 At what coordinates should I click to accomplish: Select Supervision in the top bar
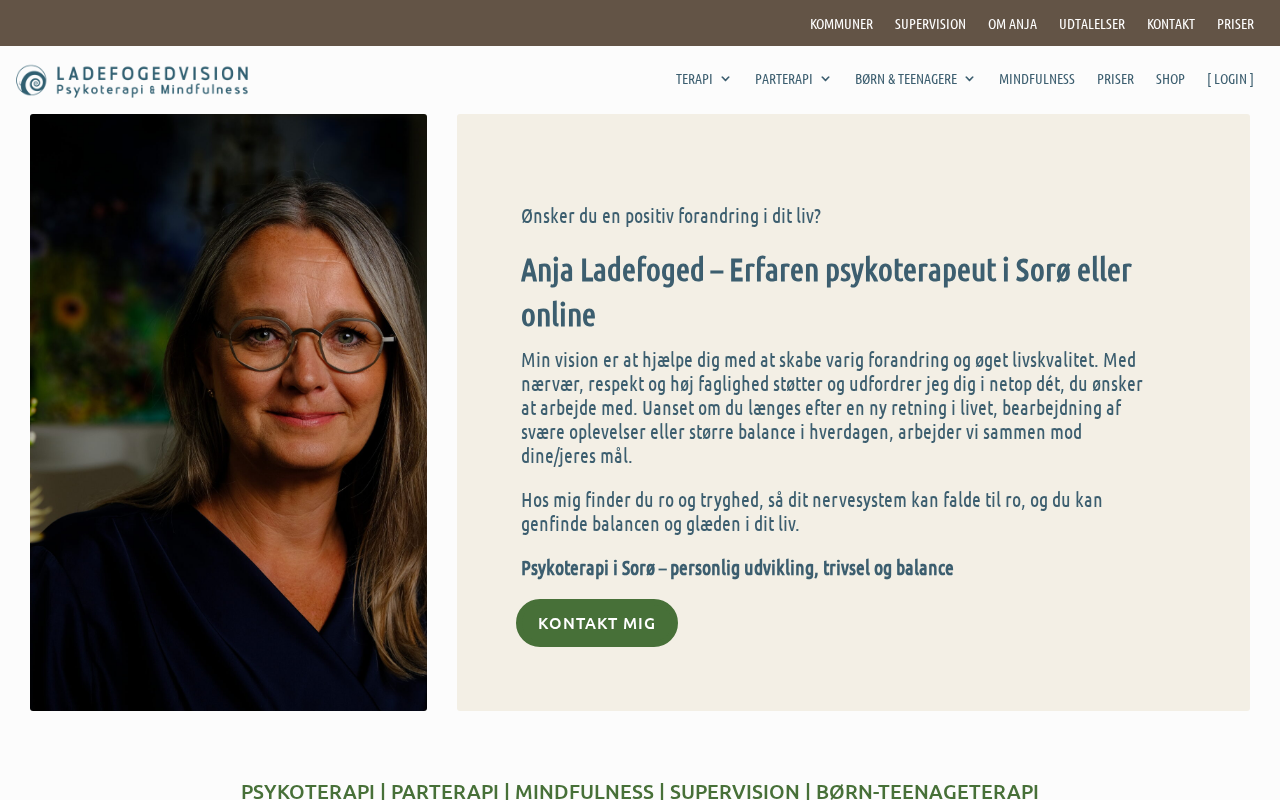pyautogui.click(x=930, y=24)
